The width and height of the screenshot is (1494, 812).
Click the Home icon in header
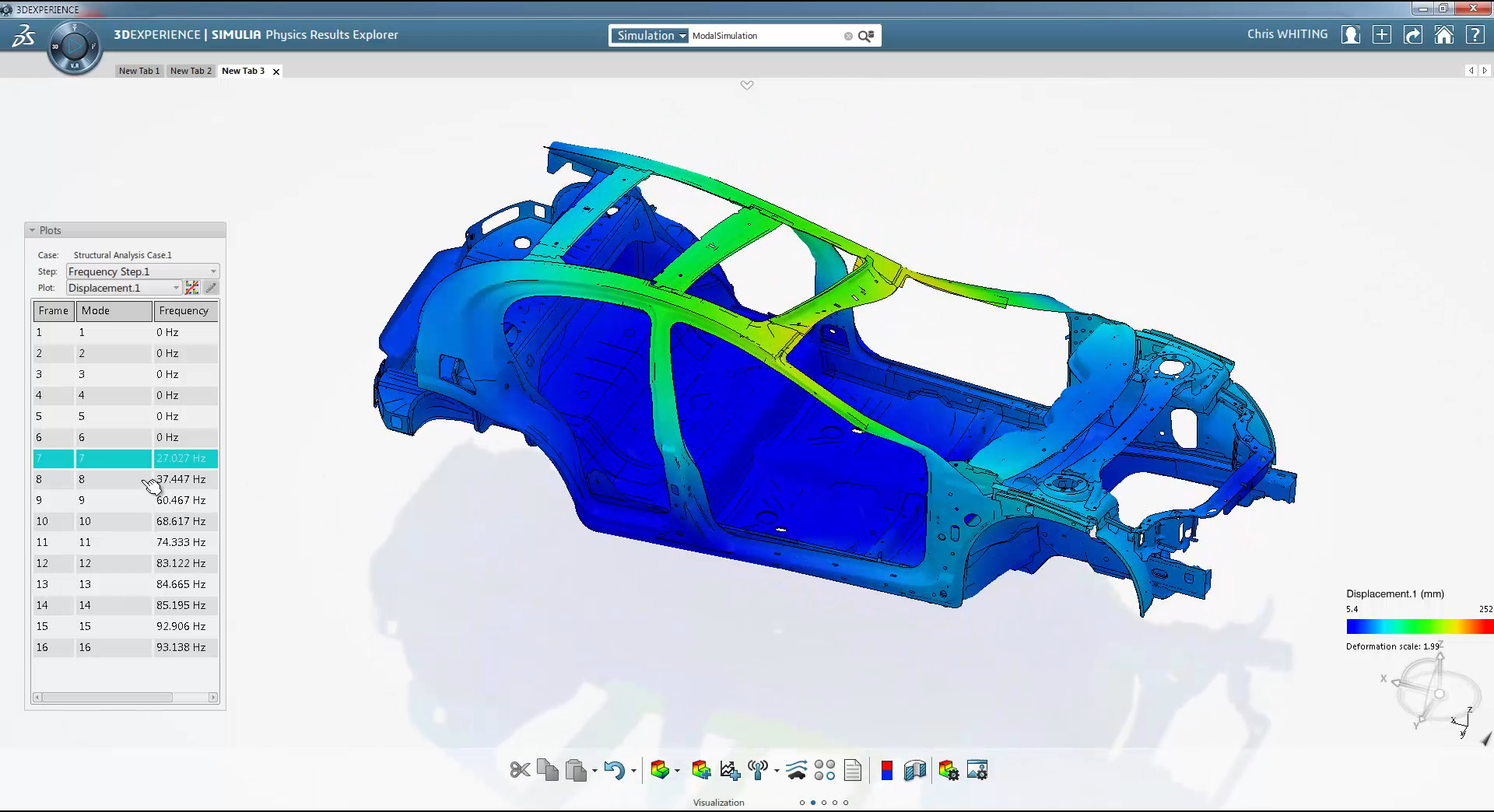(x=1444, y=35)
